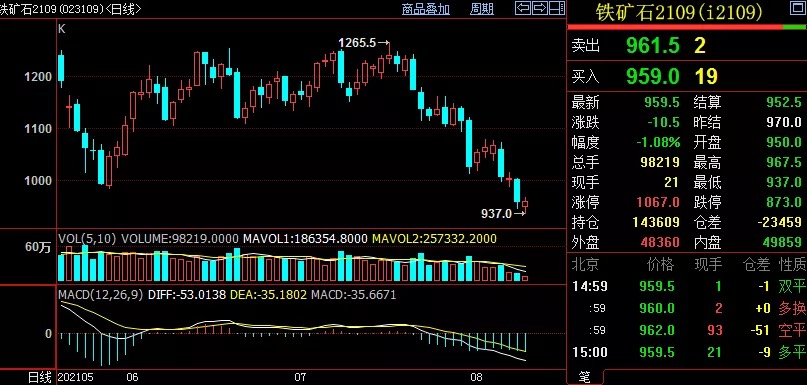Toggle the split panel layout icon

point(557,8)
